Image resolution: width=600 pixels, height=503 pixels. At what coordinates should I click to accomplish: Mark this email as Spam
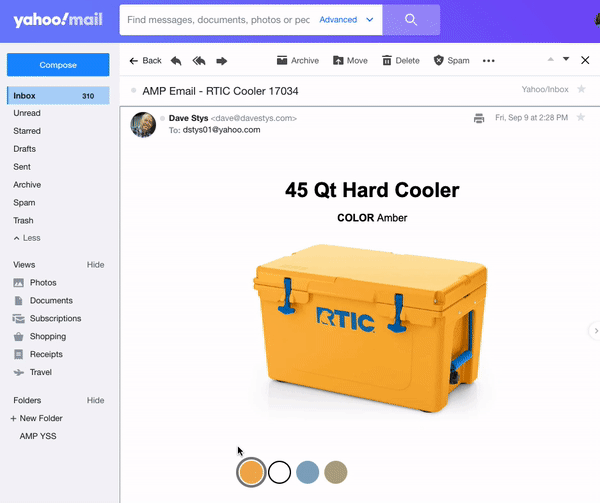(x=452, y=60)
